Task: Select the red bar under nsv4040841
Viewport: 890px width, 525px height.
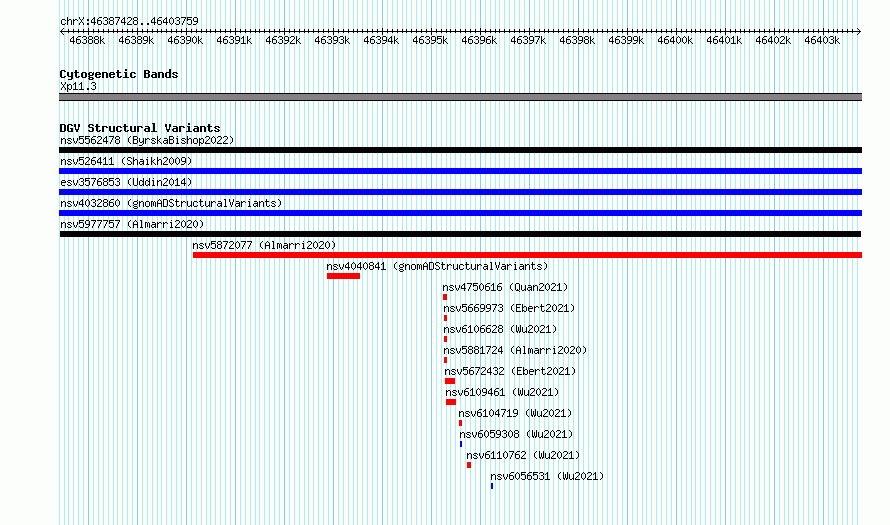Action: click(343, 276)
